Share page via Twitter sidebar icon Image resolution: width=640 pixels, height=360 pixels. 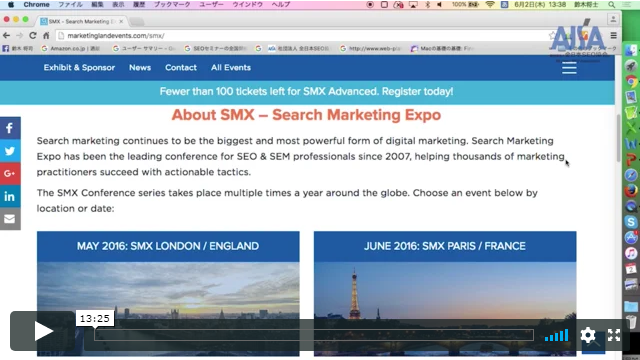tap(10, 151)
